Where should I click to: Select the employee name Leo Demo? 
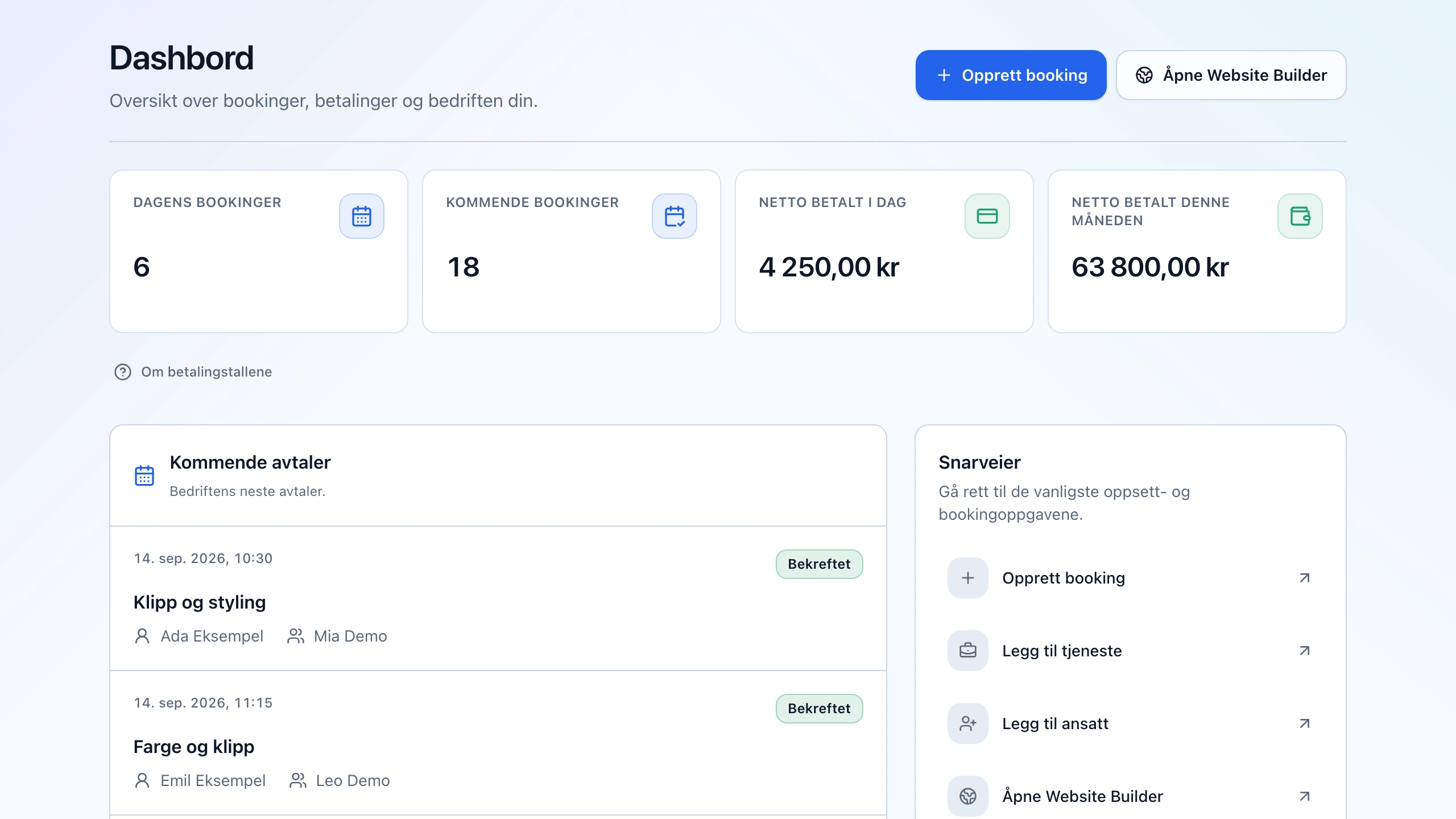(353, 780)
